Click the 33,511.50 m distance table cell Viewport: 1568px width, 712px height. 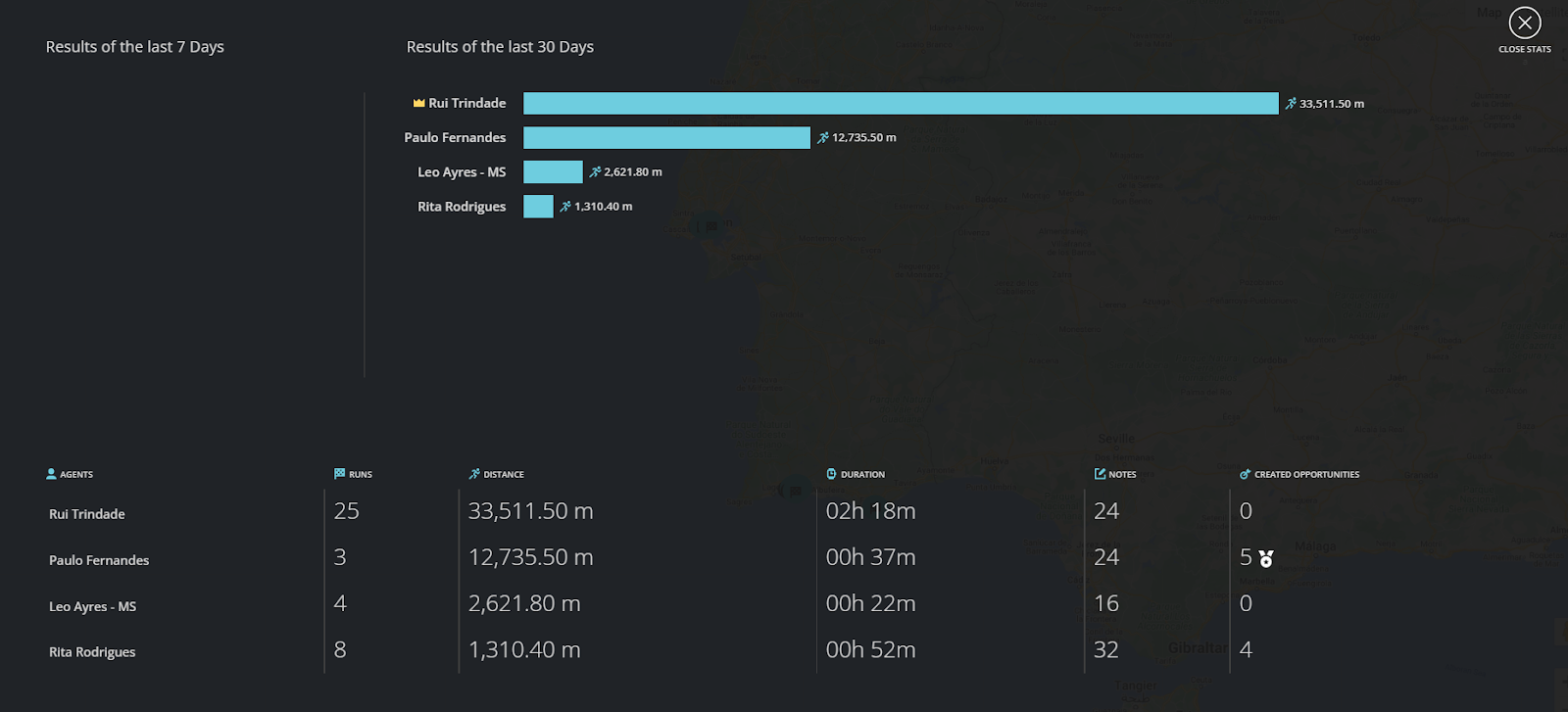531,511
